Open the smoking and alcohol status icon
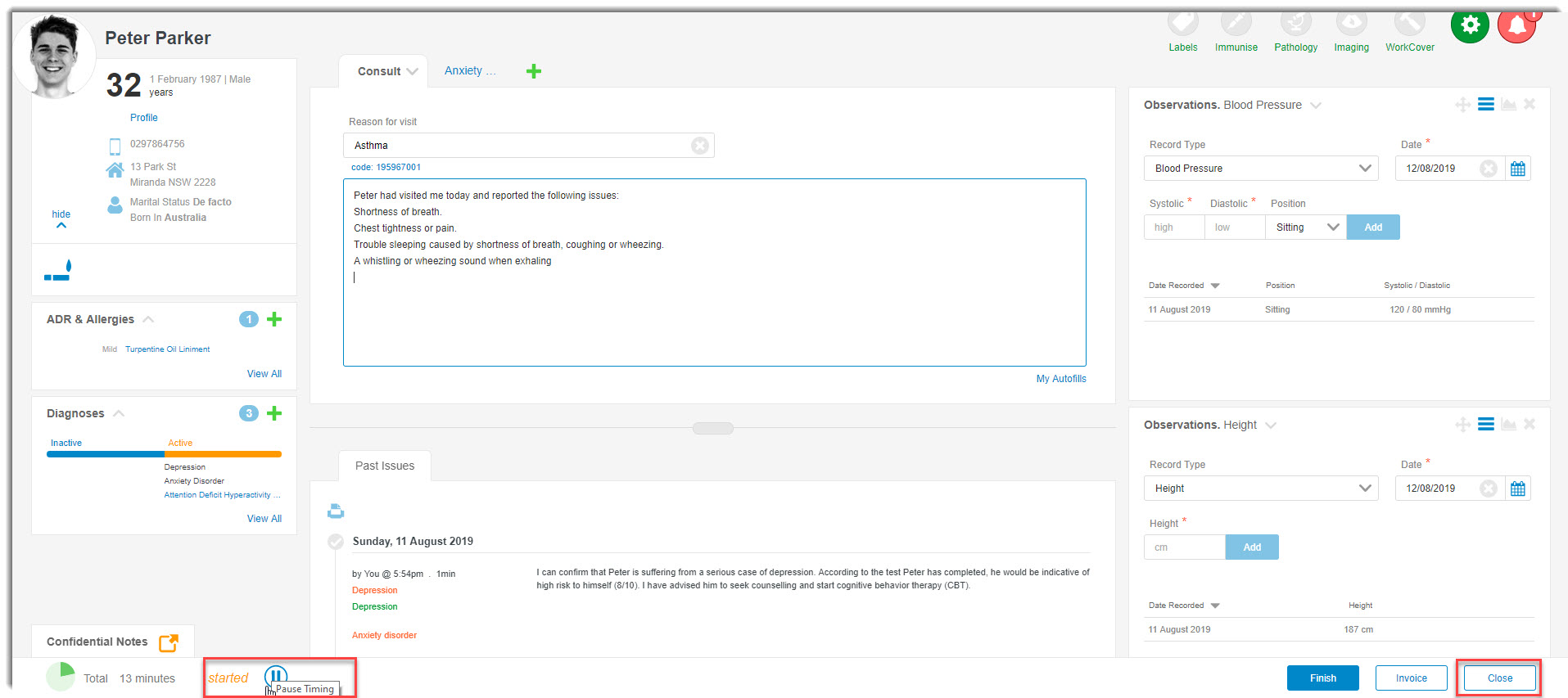 coord(58,271)
